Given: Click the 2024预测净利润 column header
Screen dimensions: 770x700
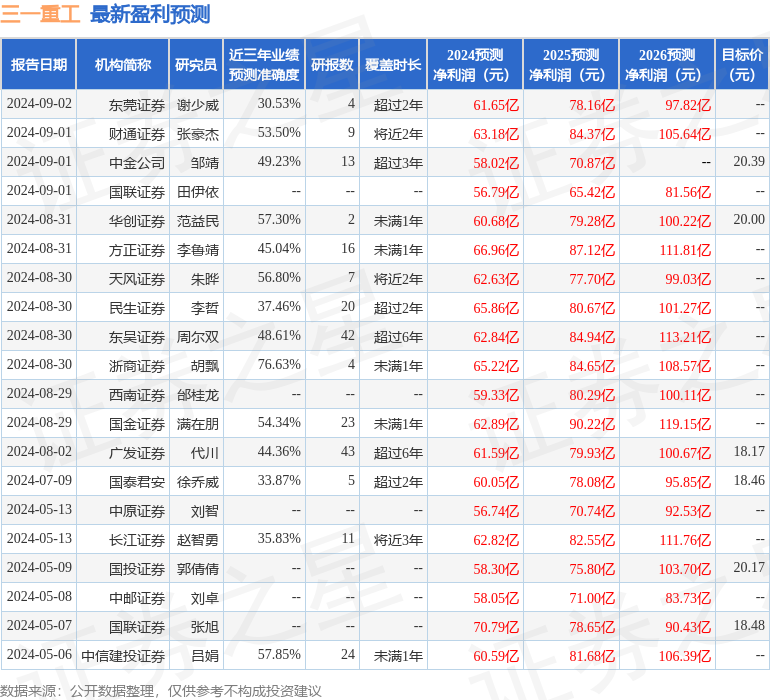Looking at the screenshot, I should pos(475,65).
